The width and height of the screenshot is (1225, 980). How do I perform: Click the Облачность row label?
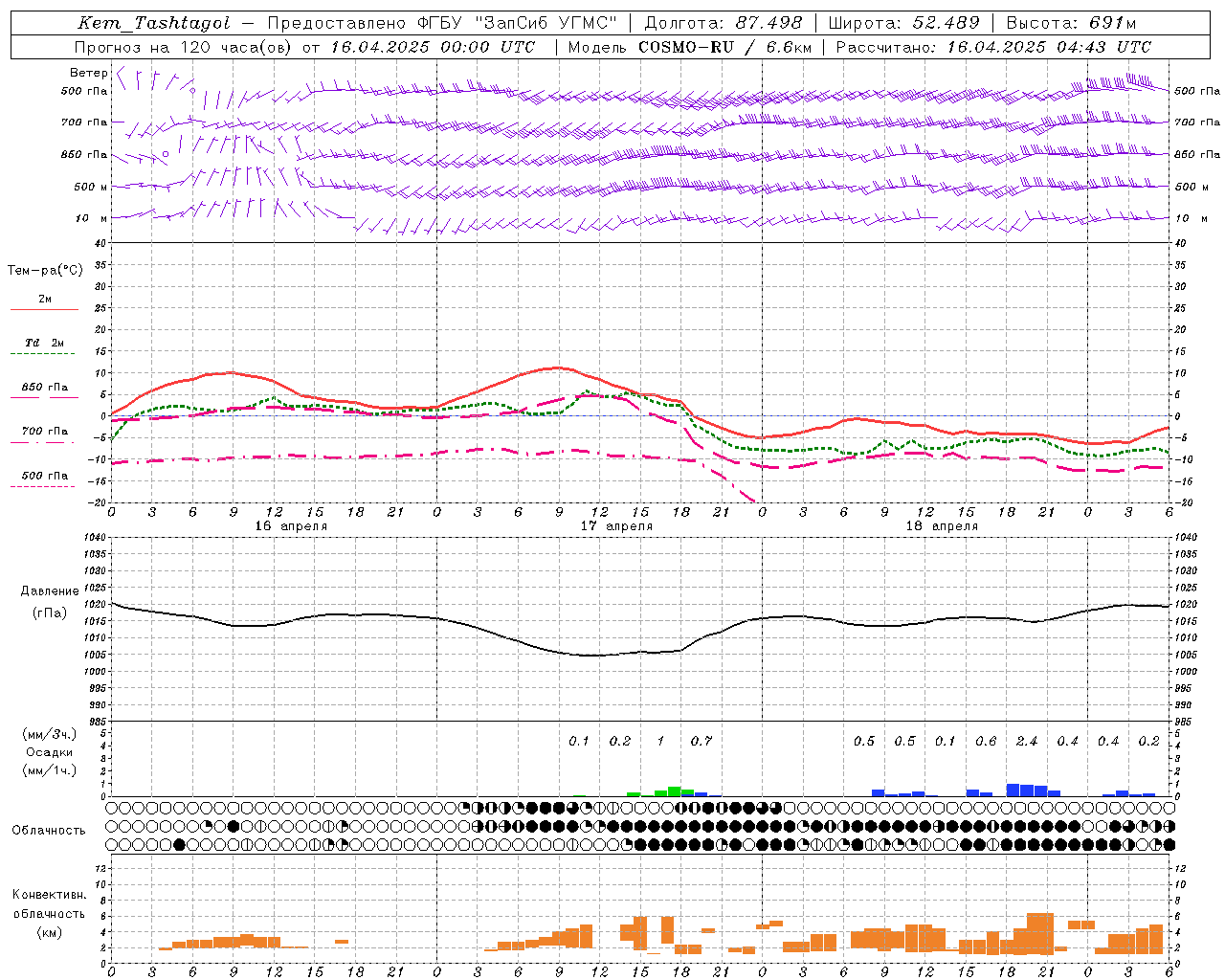tap(49, 831)
